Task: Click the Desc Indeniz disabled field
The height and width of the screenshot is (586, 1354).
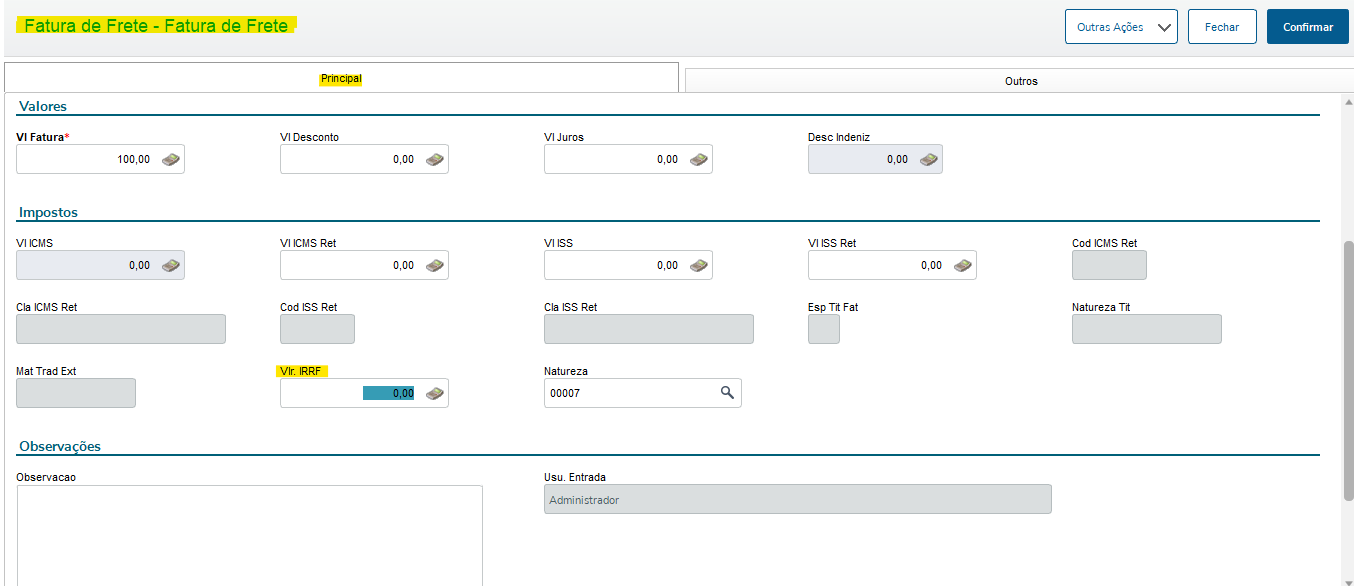Action: click(875, 159)
